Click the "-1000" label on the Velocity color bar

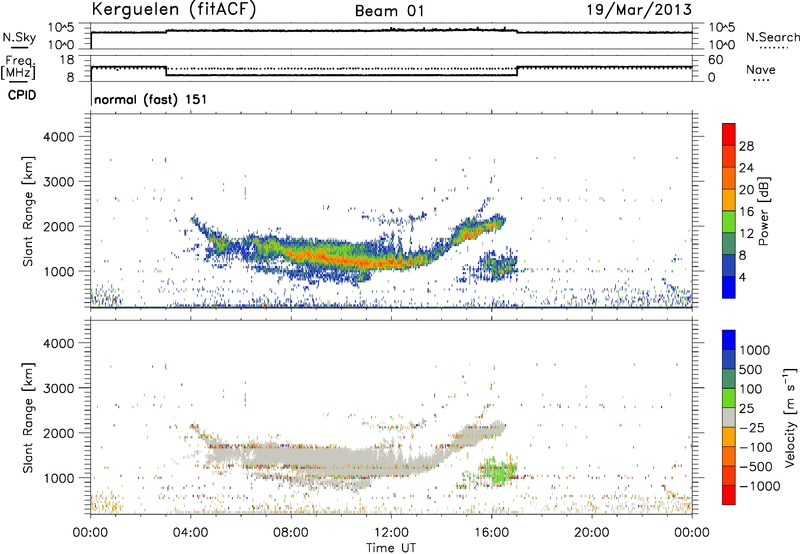[759, 486]
